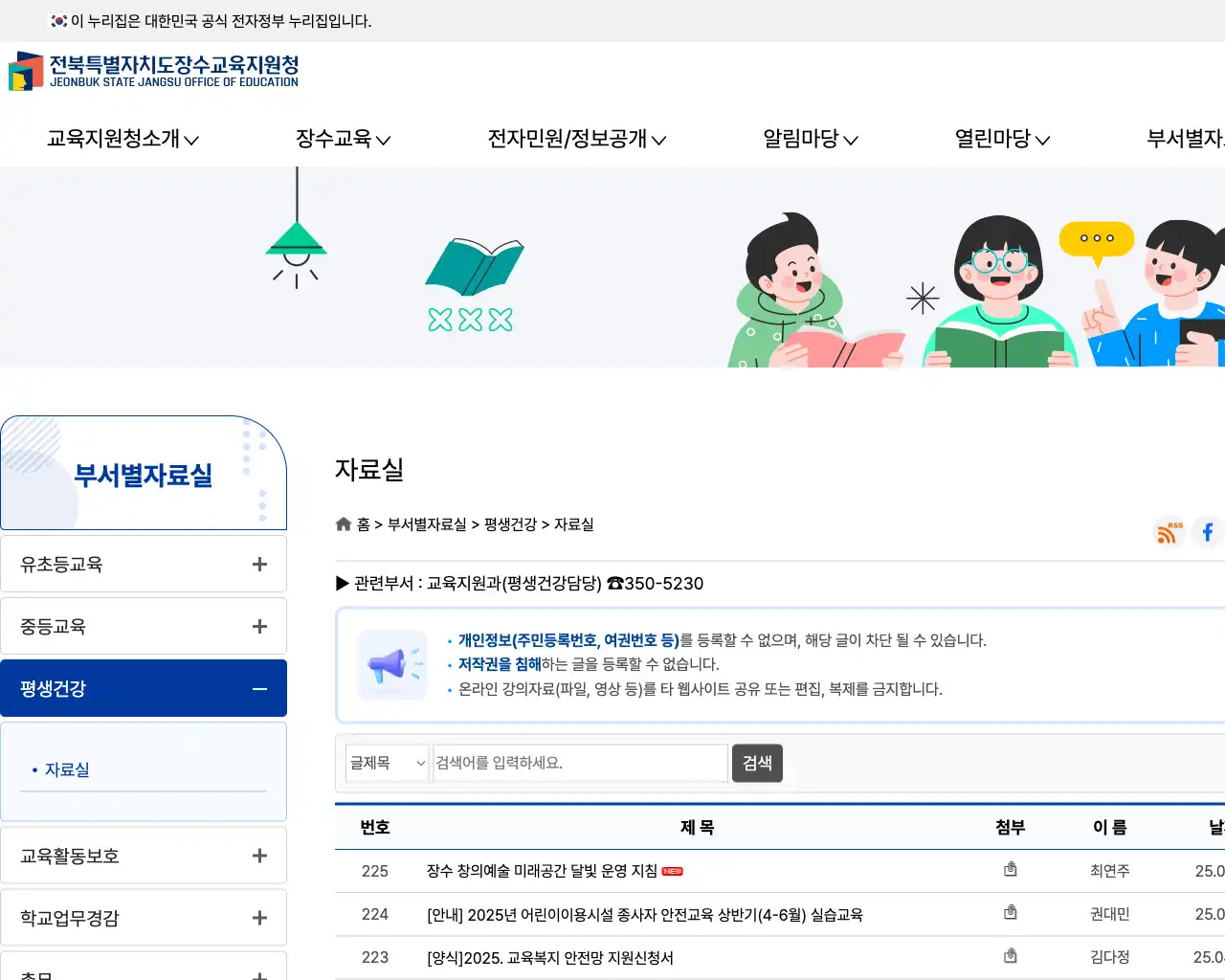Screen dimensions: 1225x980
Task: Click 부서별자료실 in the breadcrumb
Action: [427, 524]
